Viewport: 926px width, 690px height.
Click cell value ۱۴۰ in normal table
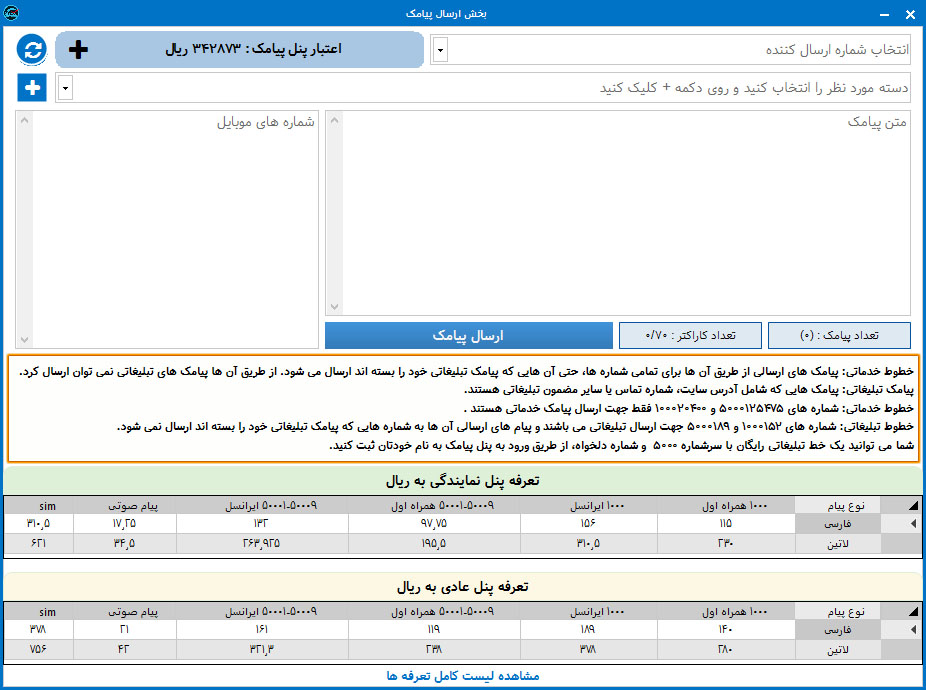click(726, 629)
